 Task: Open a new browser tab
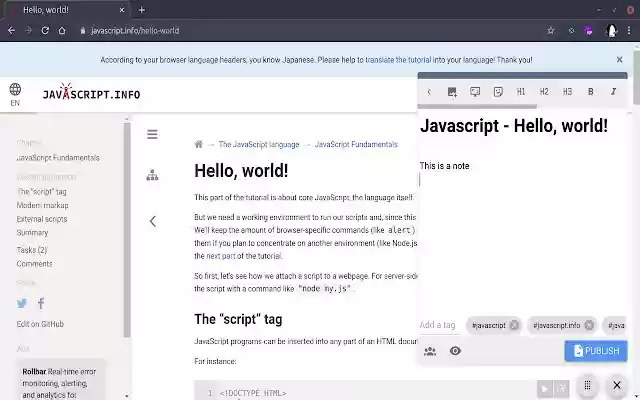coord(142,10)
